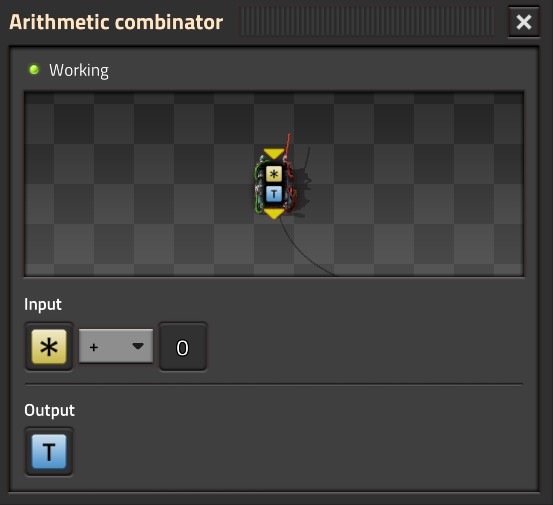Viewport: 553px width, 505px height.
Task: Click the small blue T icon in the preview
Action: click(274, 194)
